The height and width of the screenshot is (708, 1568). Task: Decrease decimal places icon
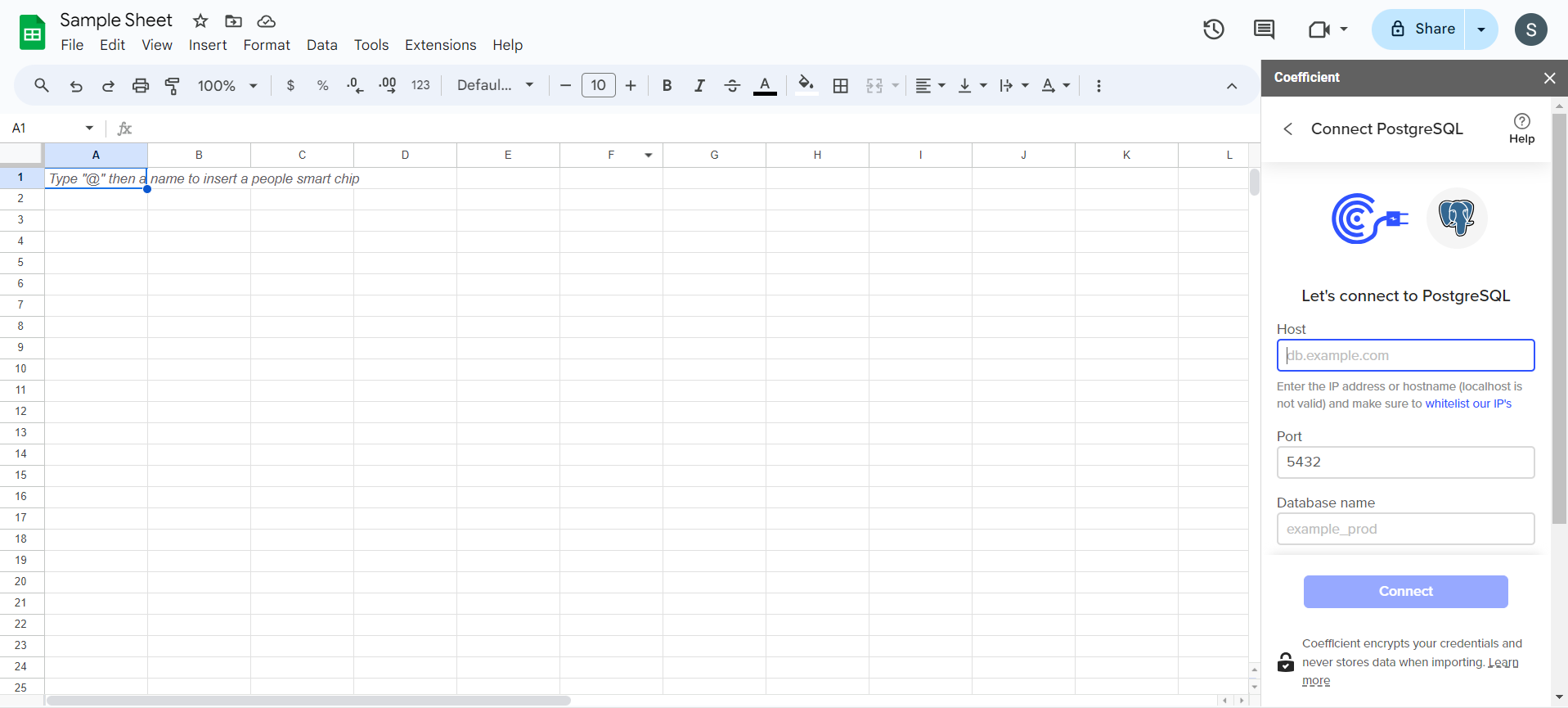[x=355, y=86]
